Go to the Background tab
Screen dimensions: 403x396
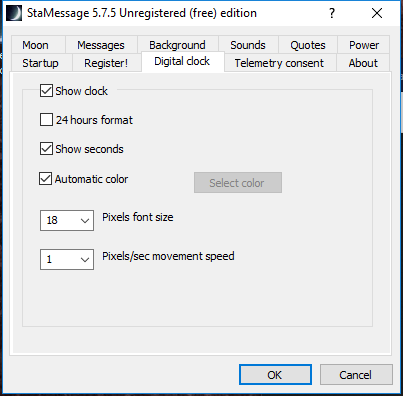click(177, 45)
